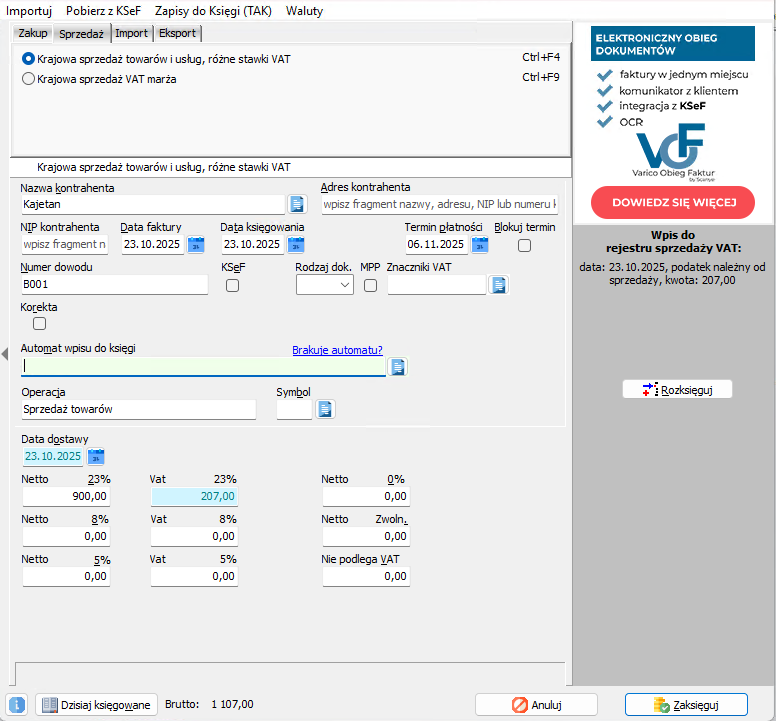Image resolution: width=776 pixels, height=721 pixels.
Task: Open contractor list icon next to Nazwa kontrahenta
Action: coord(296,204)
